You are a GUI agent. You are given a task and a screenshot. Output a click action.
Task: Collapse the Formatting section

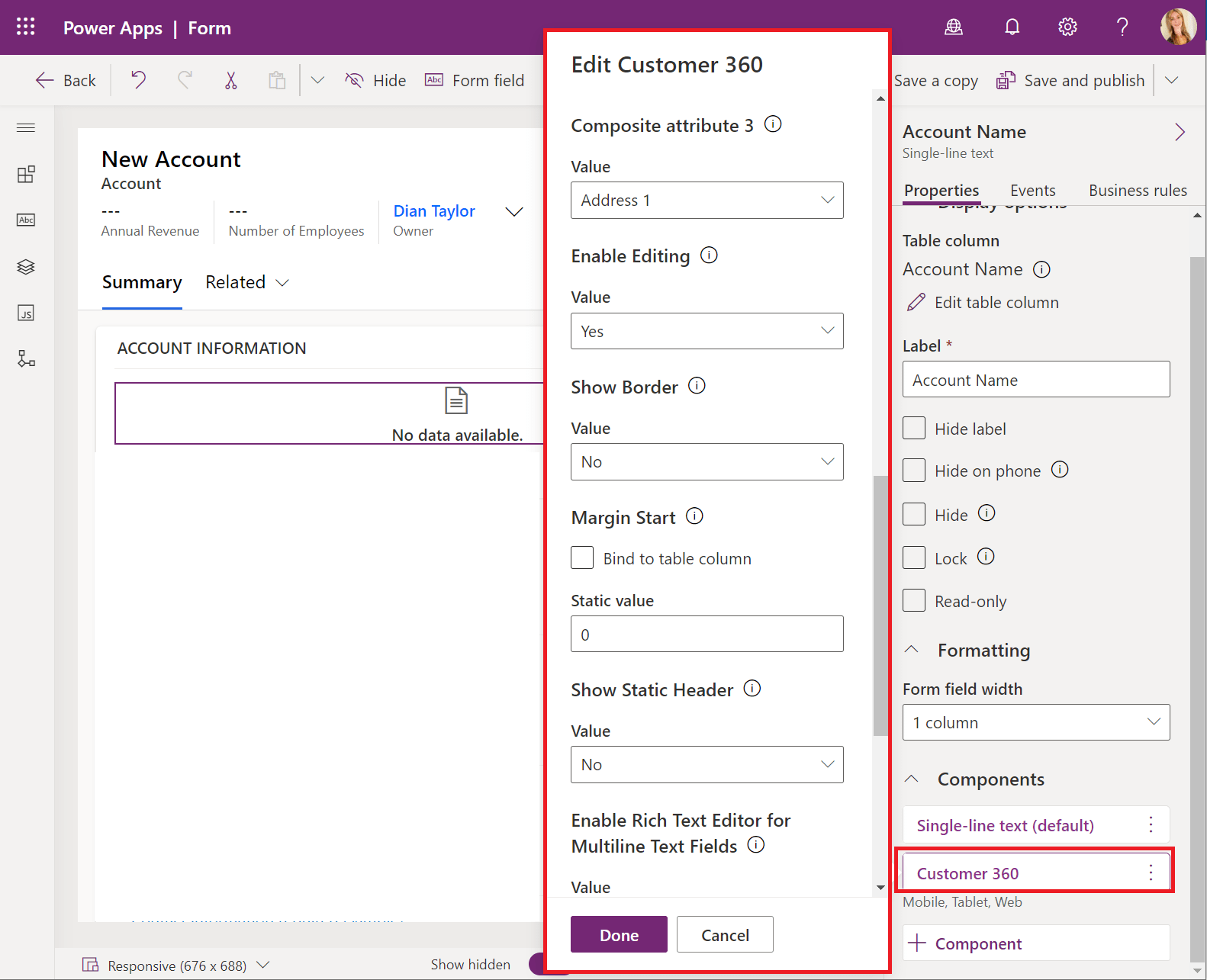tap(912, 650)
